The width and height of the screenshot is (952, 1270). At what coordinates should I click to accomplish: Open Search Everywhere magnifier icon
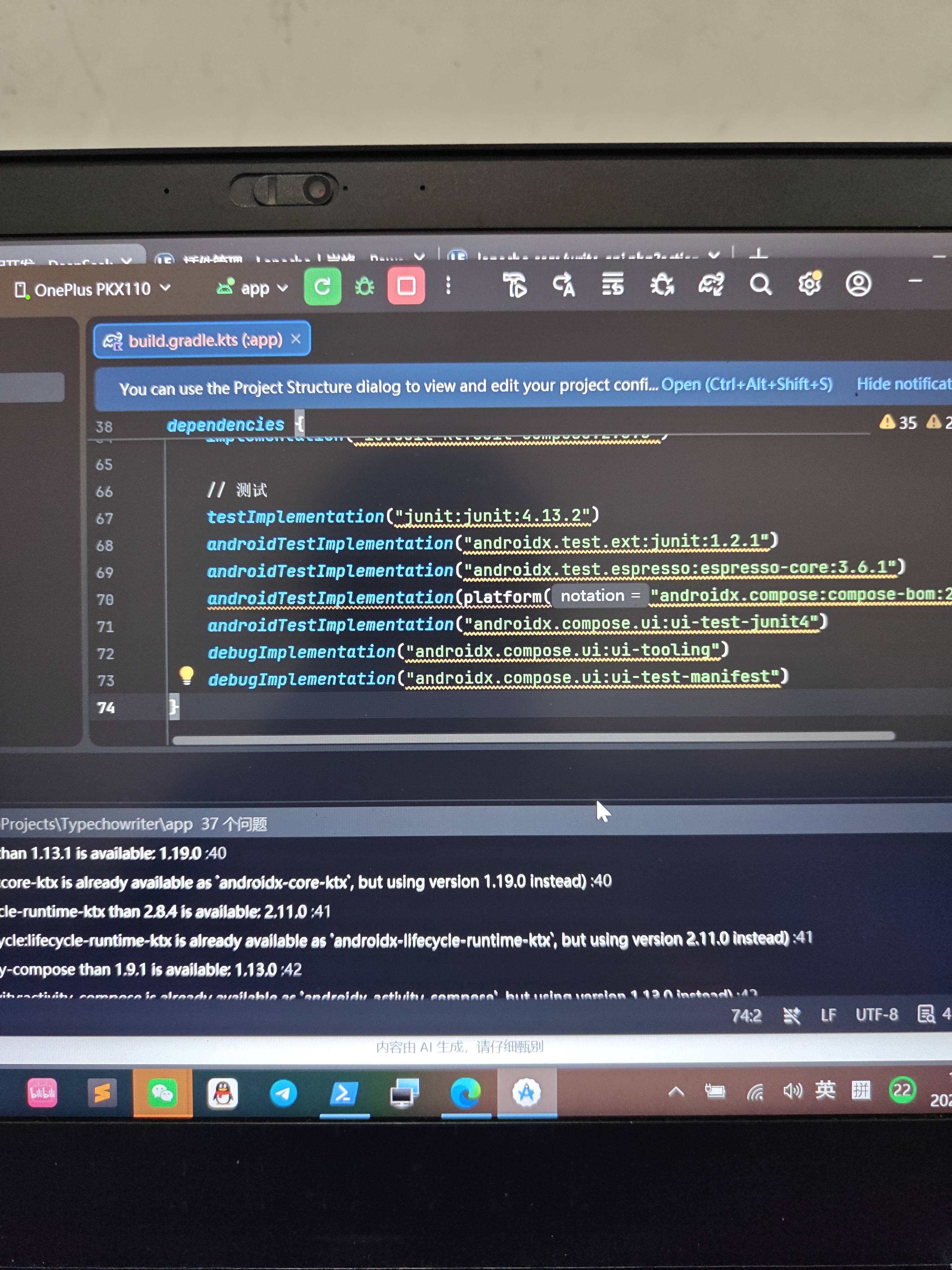(x=760, y=284)
